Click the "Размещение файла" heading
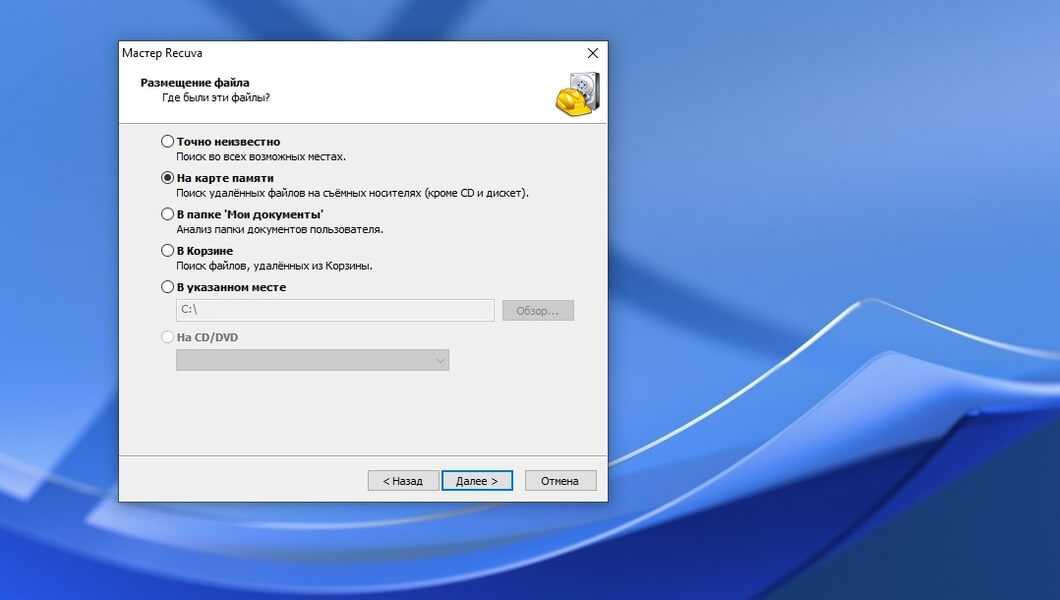This screenshot has height=600, width=1060. [x=194, y=82]
